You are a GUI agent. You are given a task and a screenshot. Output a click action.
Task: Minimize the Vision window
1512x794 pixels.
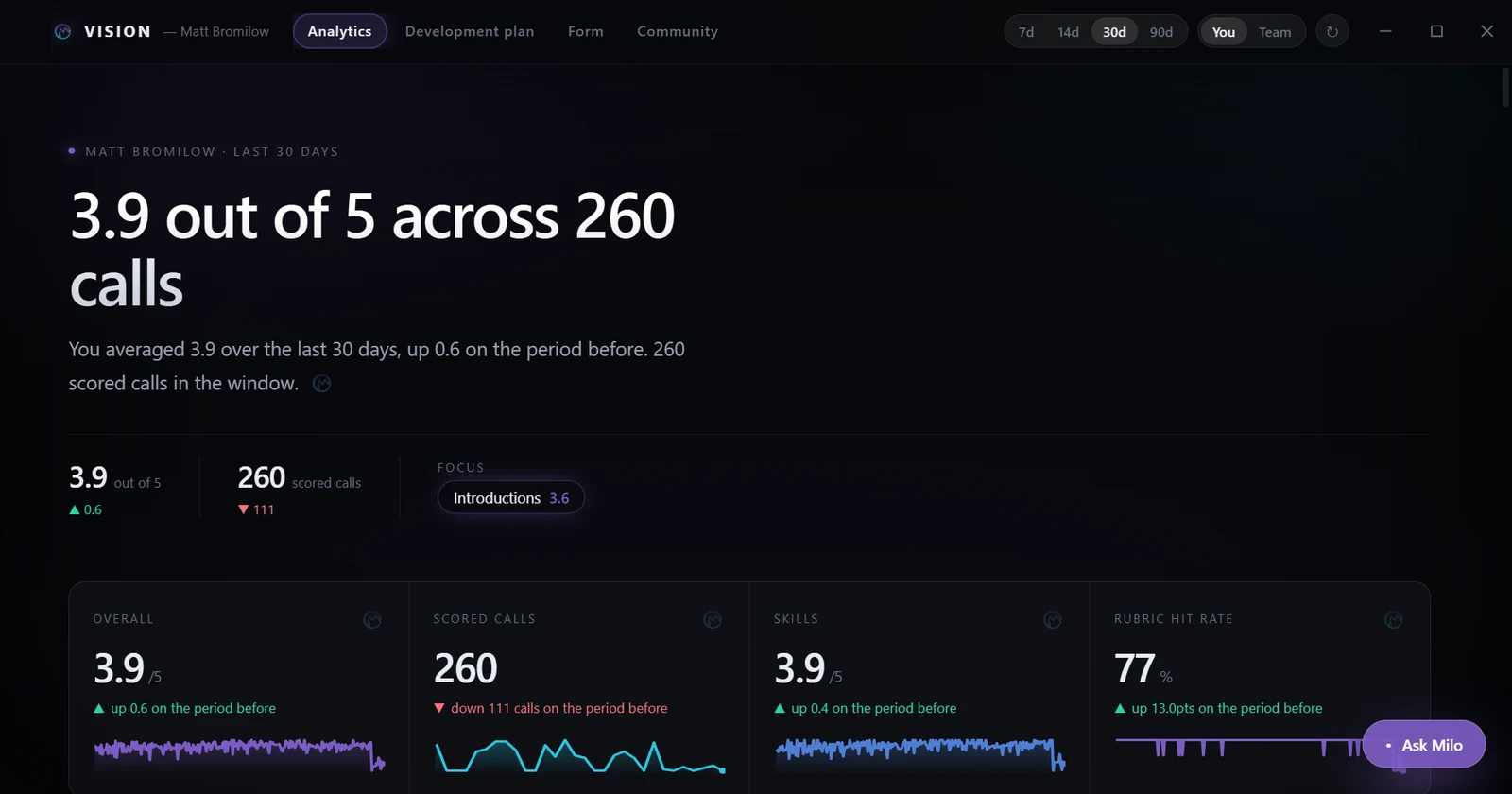point(1385,31)
